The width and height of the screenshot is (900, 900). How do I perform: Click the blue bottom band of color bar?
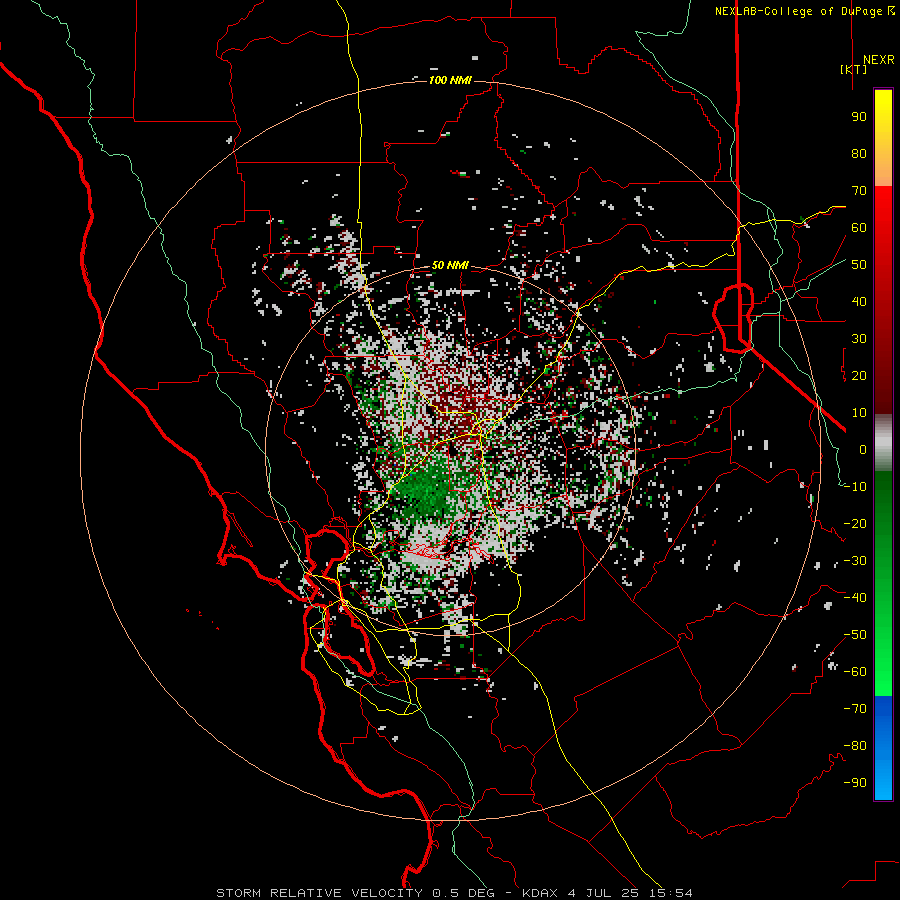883,748
